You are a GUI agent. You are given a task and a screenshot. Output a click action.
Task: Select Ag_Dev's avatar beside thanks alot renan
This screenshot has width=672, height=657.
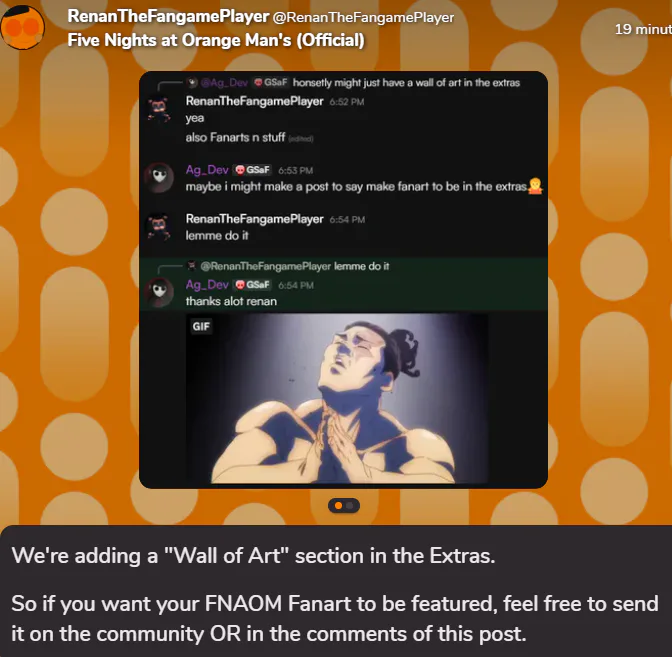click(x=159, y=292)
